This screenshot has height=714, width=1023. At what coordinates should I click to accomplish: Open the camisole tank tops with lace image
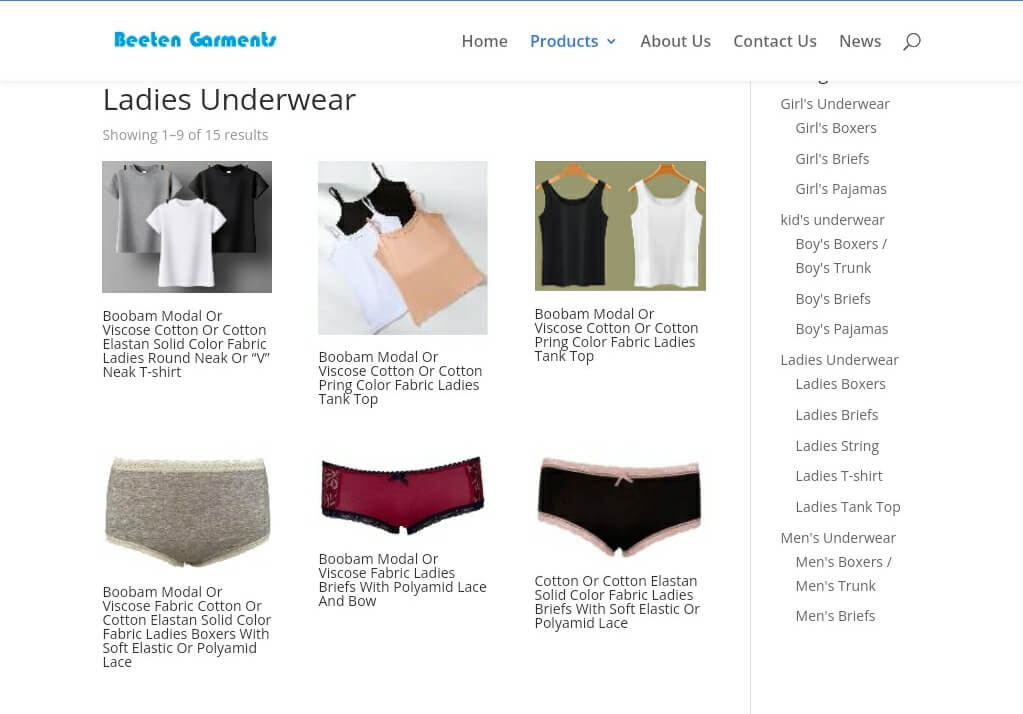point(403,248)
